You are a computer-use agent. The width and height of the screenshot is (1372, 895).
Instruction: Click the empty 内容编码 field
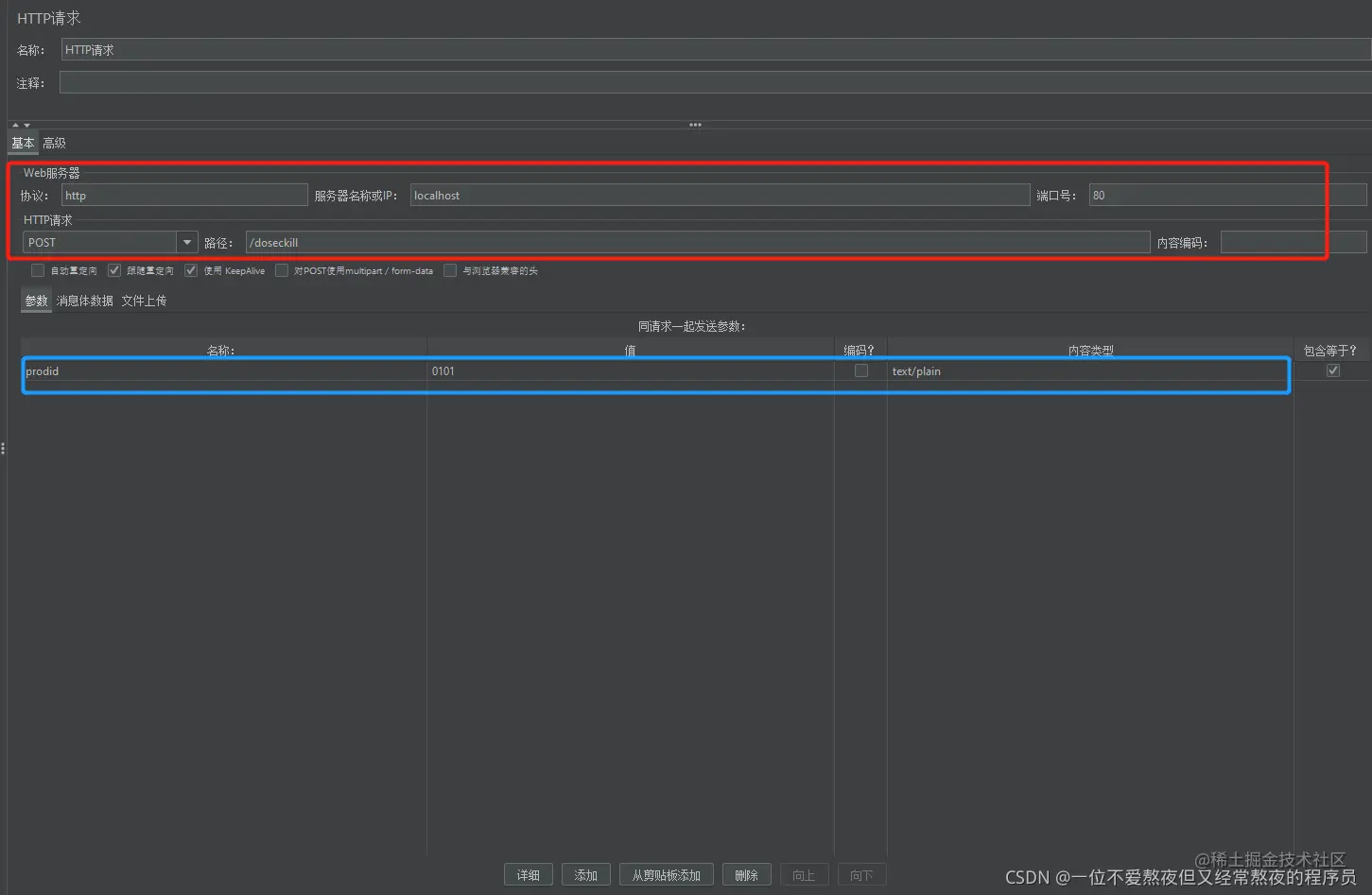[1294, 243]
